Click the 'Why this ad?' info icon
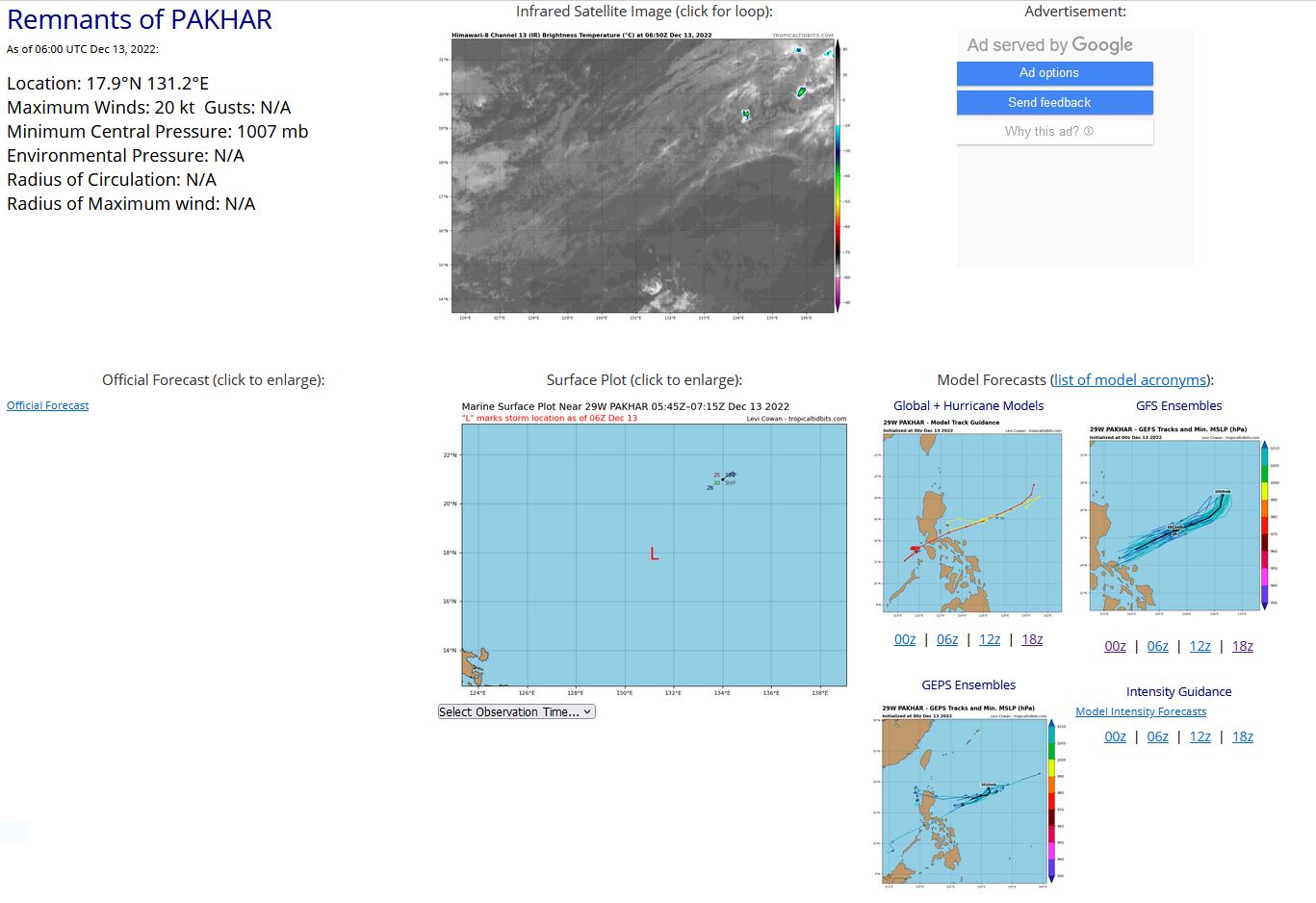The image size is (1316, 903). 1089,131
